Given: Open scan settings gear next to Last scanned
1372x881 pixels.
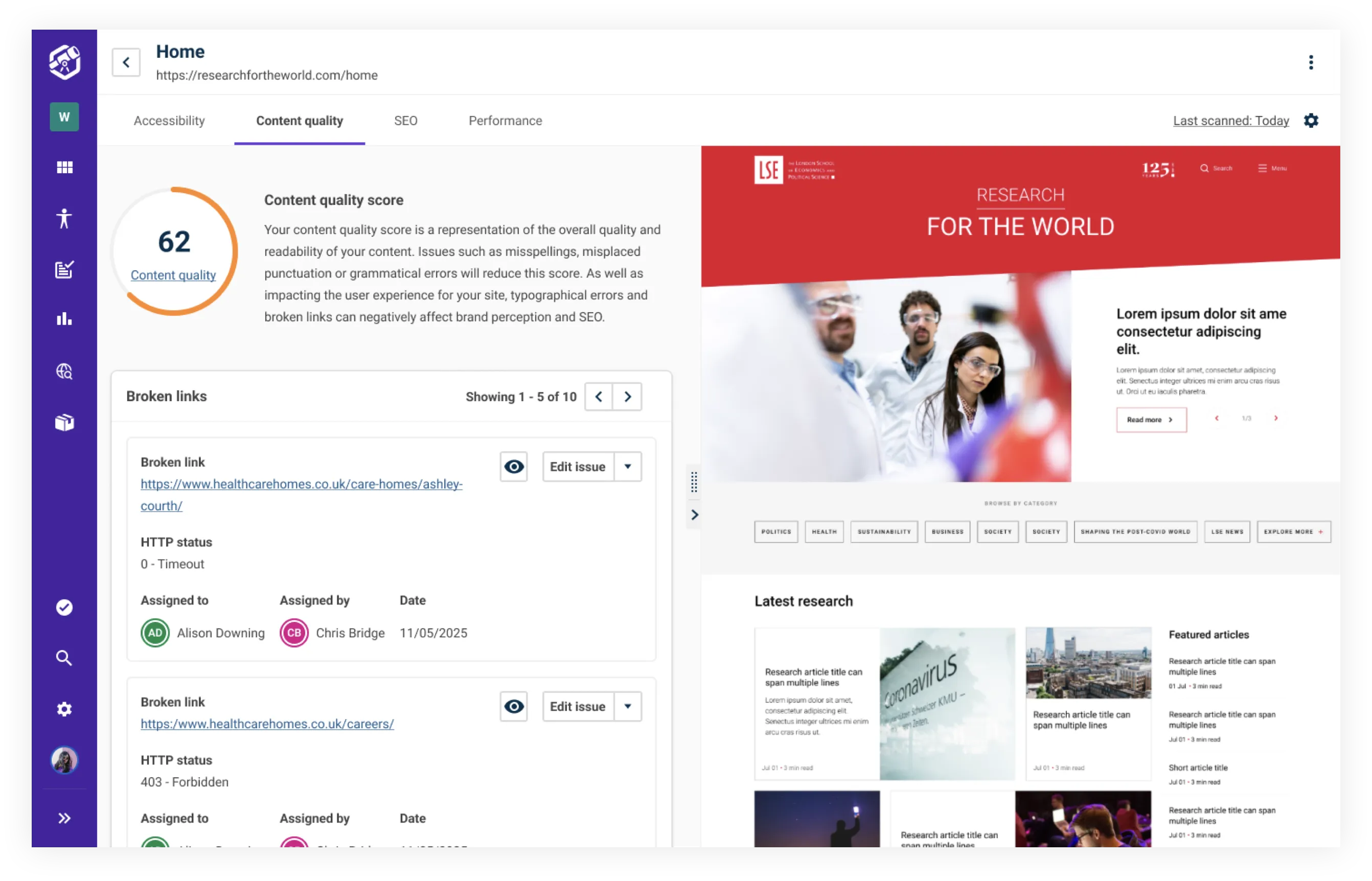Looking at the screenshot, I should 1311,121.
